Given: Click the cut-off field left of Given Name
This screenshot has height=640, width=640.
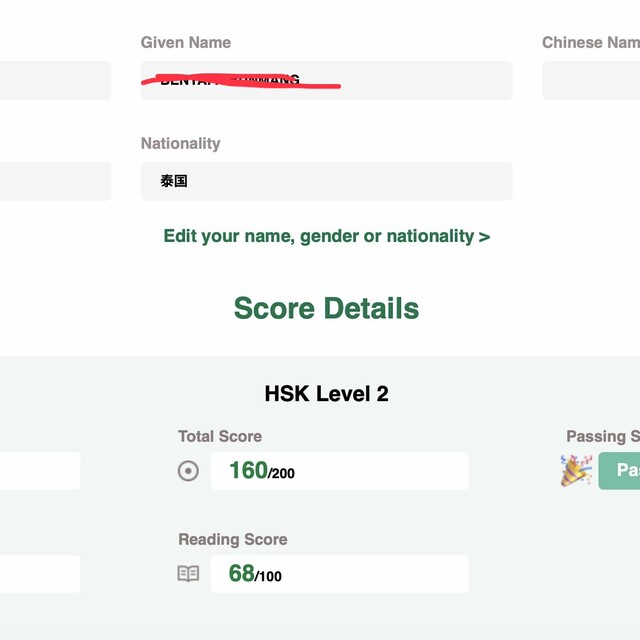Looking at the screenshot, I should [55, 80].
